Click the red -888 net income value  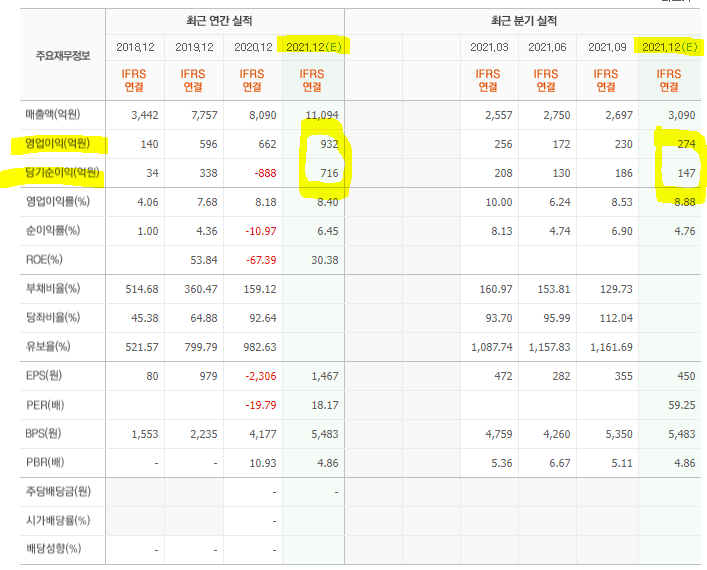click(x=265, y=173)
